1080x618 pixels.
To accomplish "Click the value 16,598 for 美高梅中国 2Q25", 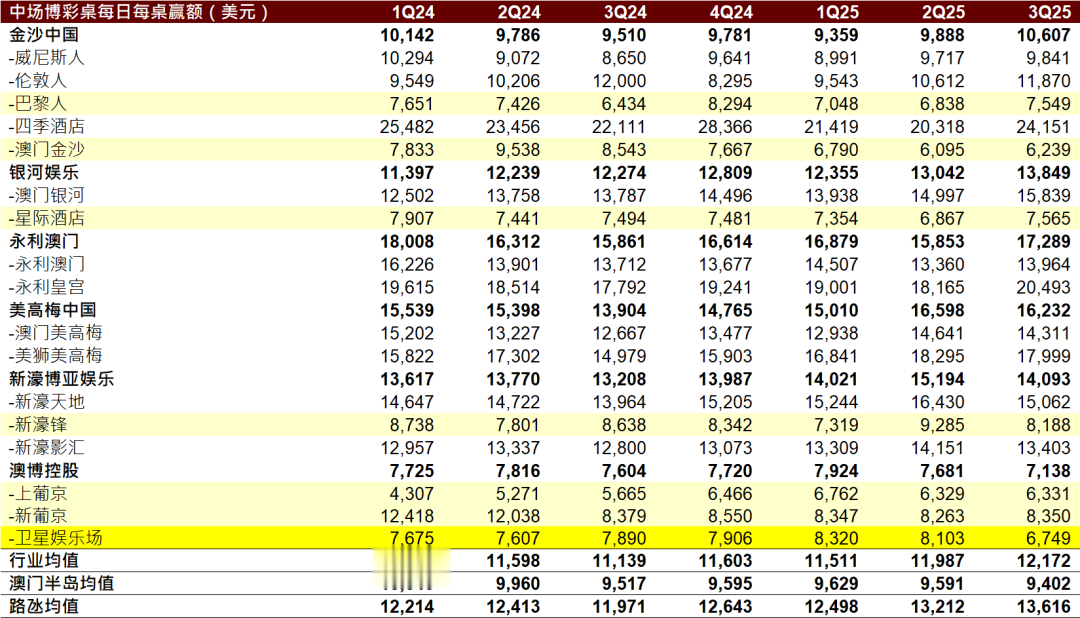I will (x=937, y=311).
